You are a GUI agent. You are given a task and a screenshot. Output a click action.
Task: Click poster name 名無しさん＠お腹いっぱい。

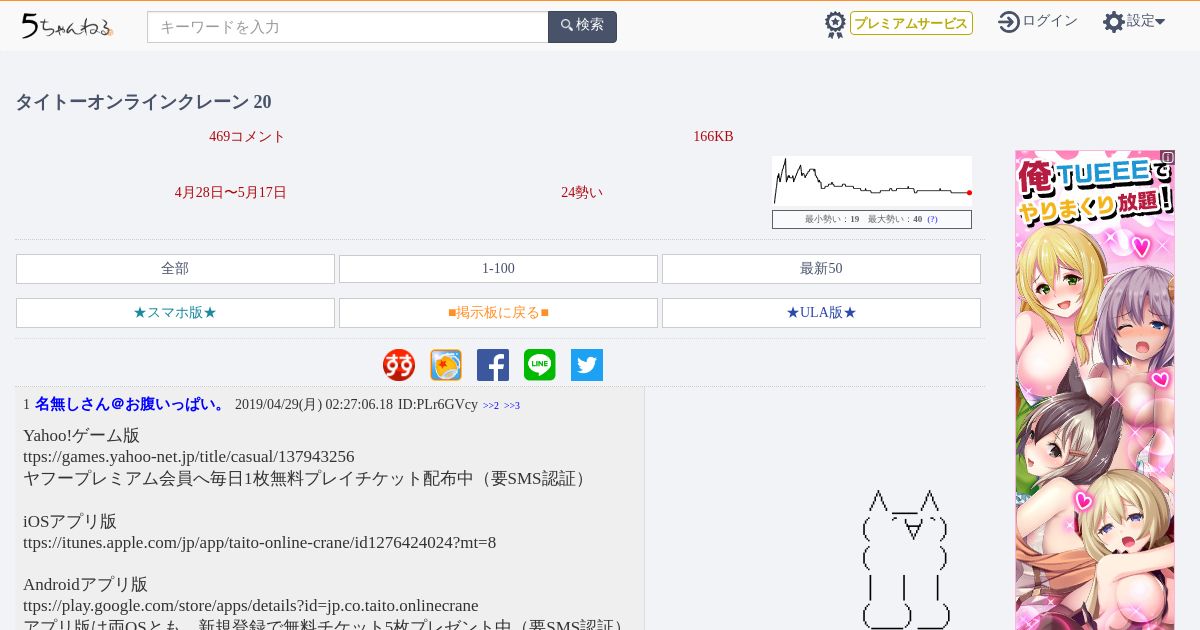(x=131, y=405)
